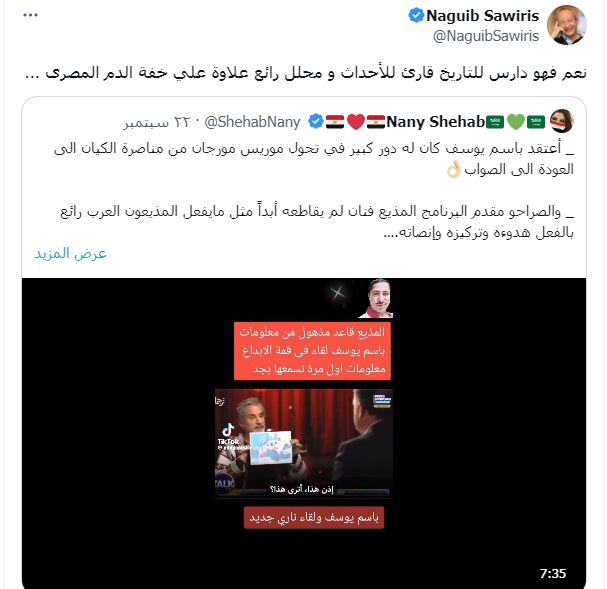Click green heart emoji in Nany's name
Viewport: 607px width, 589px height.
click(x=515, y=122)
